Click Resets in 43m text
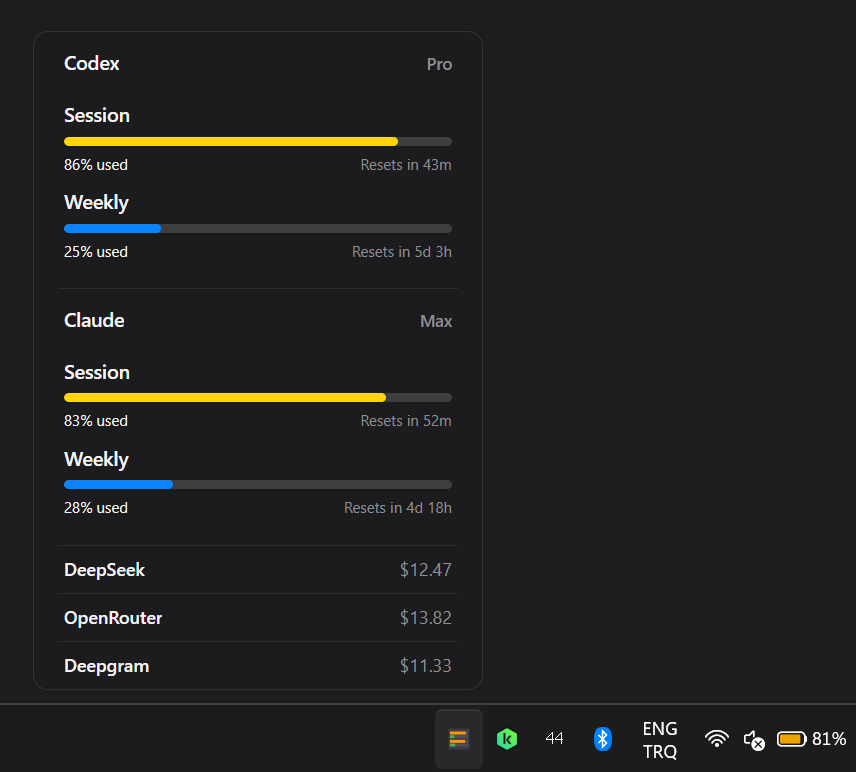856x772 pixels. (406, 165)
